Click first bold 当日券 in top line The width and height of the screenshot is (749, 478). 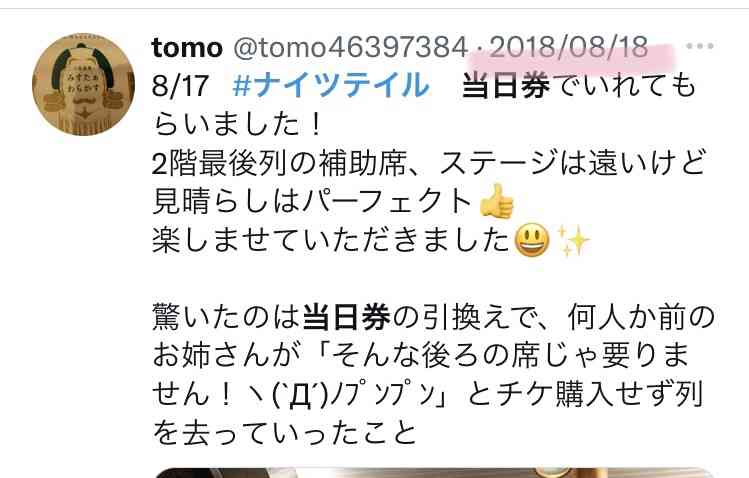(x=506, y=86)
